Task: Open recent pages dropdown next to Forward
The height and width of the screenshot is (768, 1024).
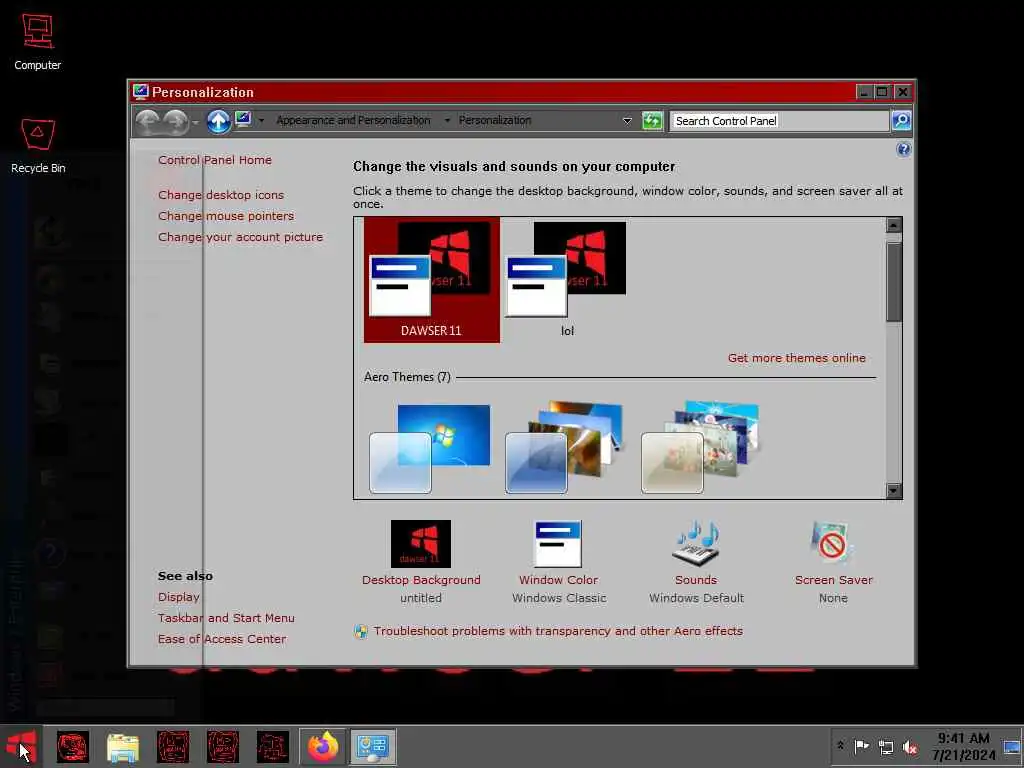Action: 195,122
